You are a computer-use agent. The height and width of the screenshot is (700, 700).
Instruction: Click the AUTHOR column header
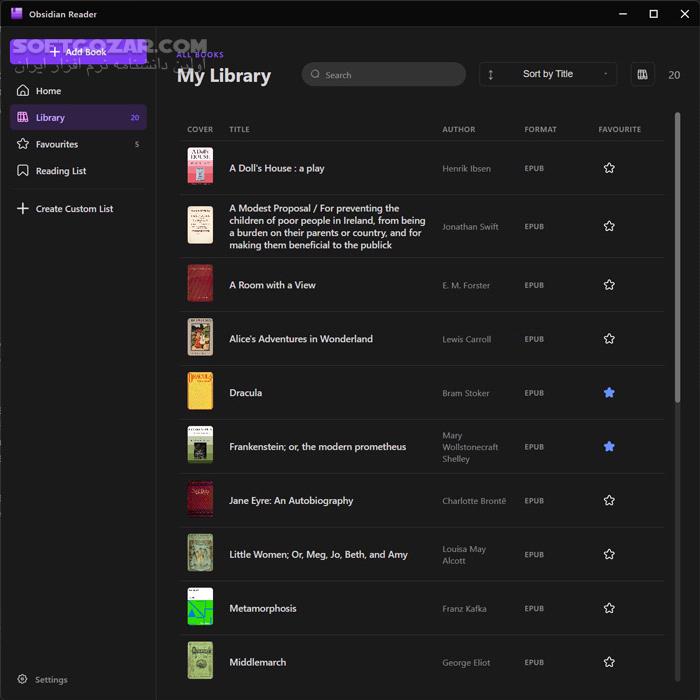pos(458,129)
